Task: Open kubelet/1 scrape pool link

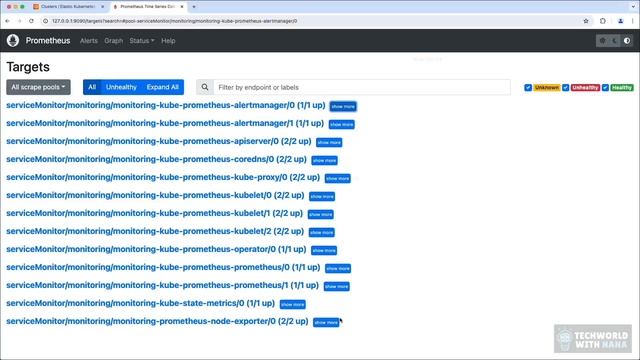Action: [154, 213]
